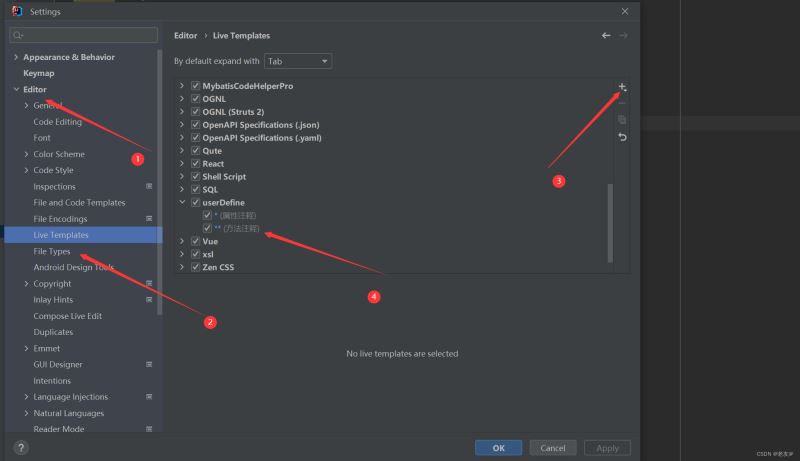Disable the userDefine group checkbox
This screenshot has height=461, width=800.
click(x=195, y=202)
